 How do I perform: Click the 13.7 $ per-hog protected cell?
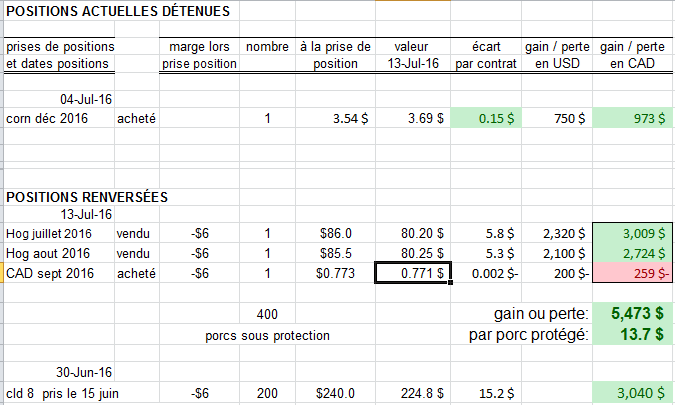[x=633, y=334]
